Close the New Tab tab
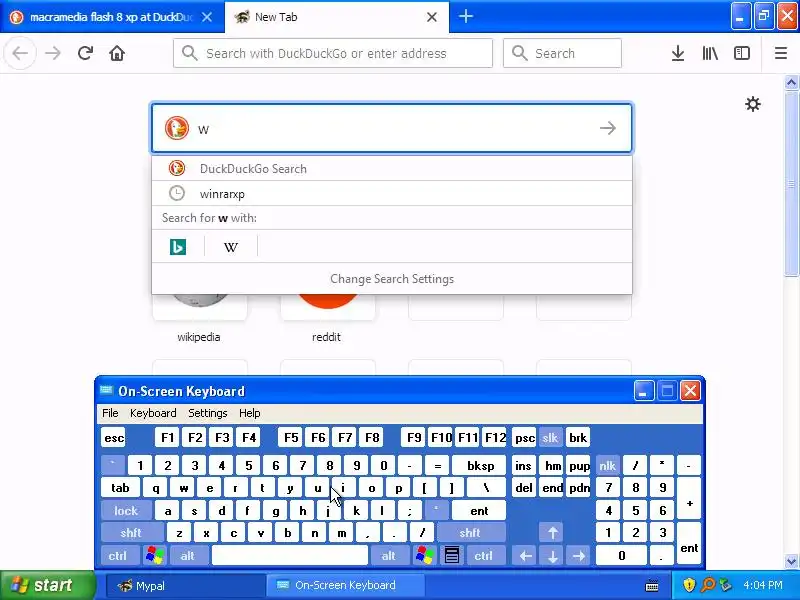Screen dimensions: 800x600 (x=432, y=17)
